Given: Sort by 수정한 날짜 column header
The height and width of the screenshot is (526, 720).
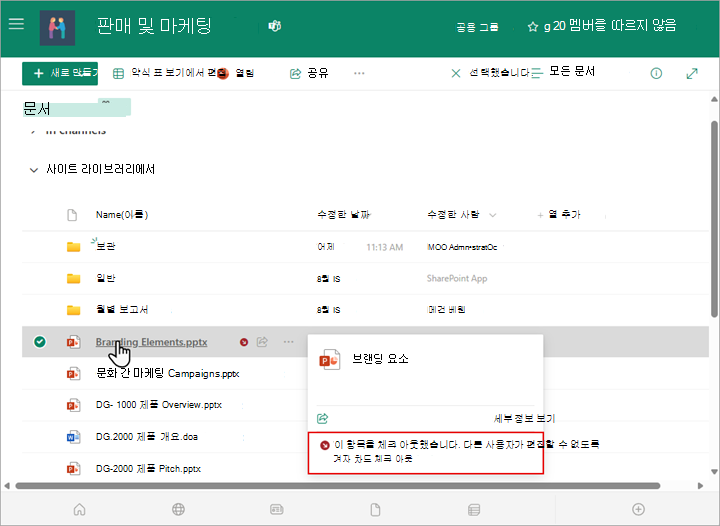Looking at the screenshot, I should [343, 214].
